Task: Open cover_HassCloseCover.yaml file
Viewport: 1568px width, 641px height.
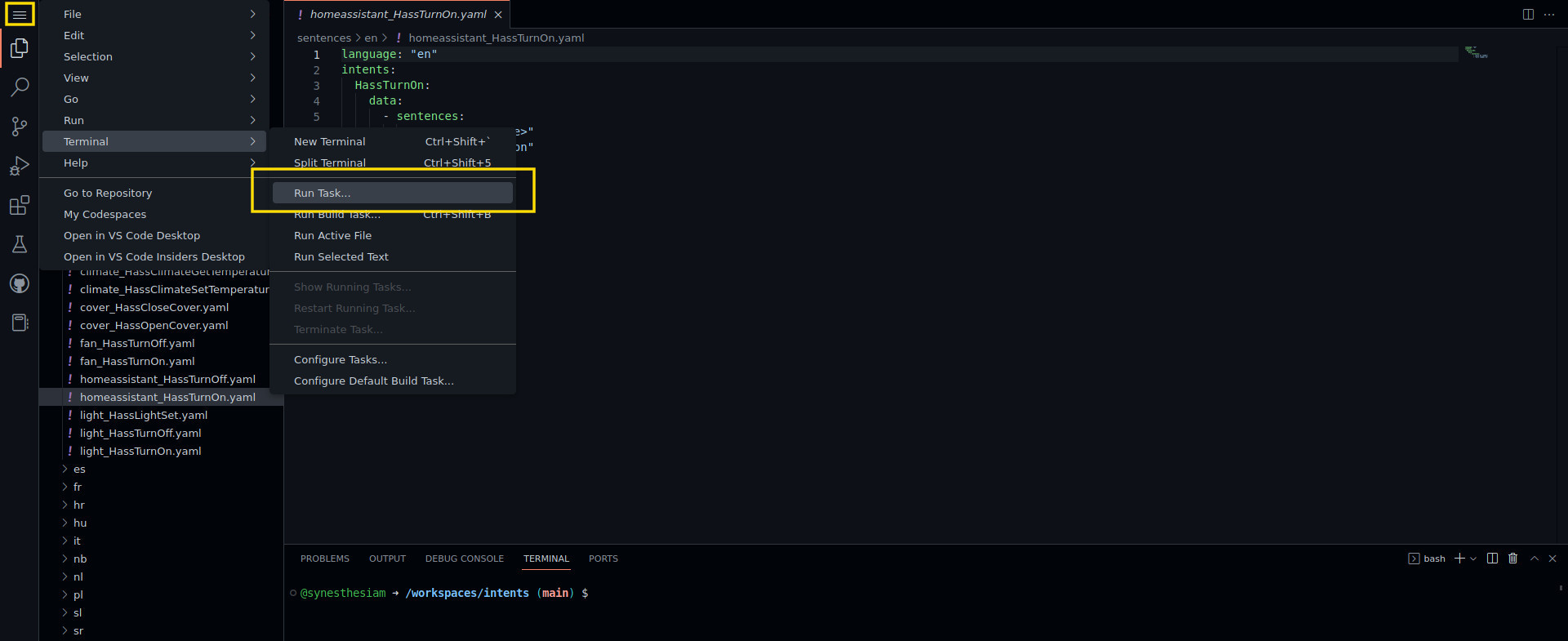Action: tap(154, 307)
